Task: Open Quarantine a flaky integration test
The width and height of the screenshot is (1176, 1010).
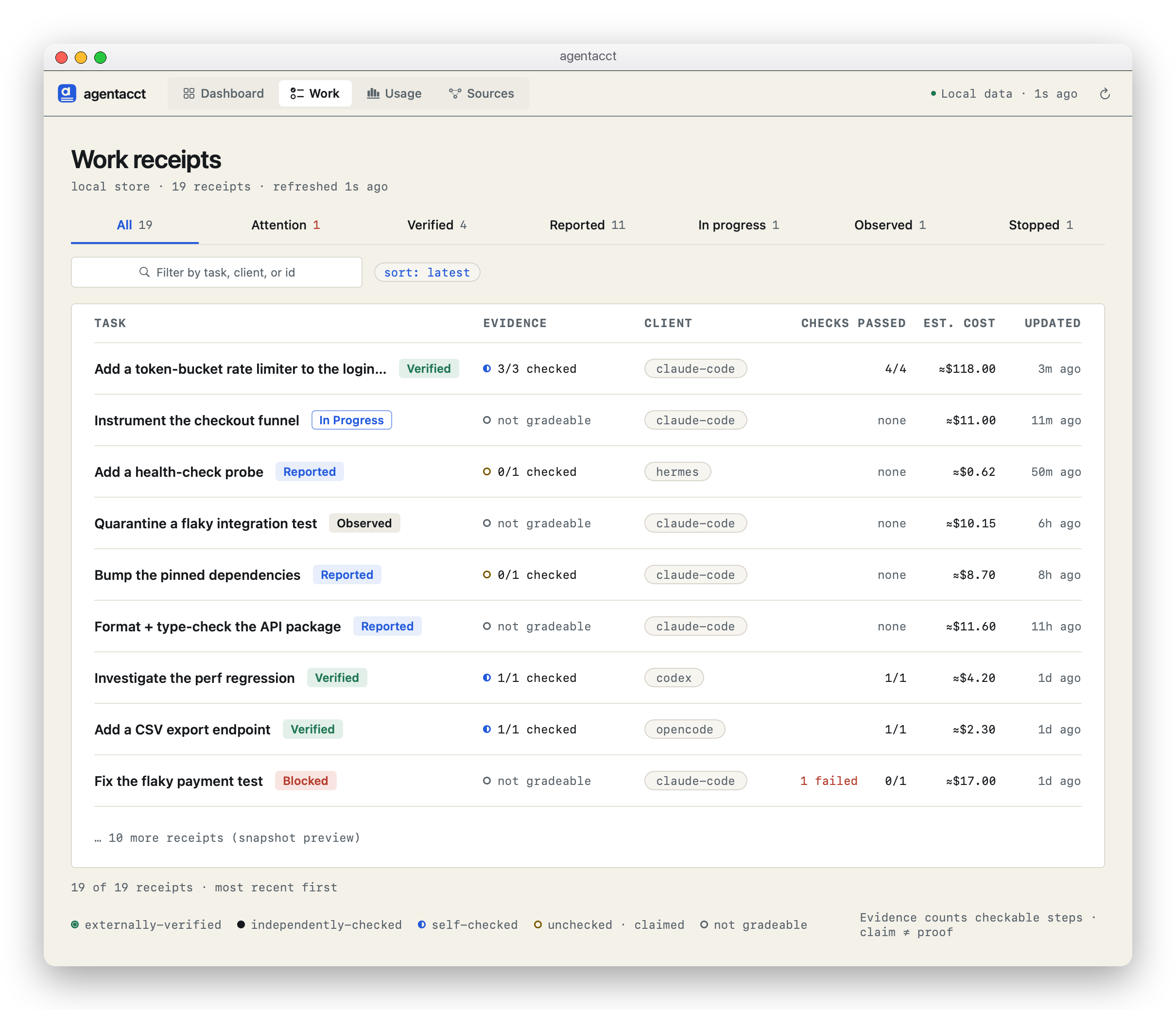Action: pos(588,523)
